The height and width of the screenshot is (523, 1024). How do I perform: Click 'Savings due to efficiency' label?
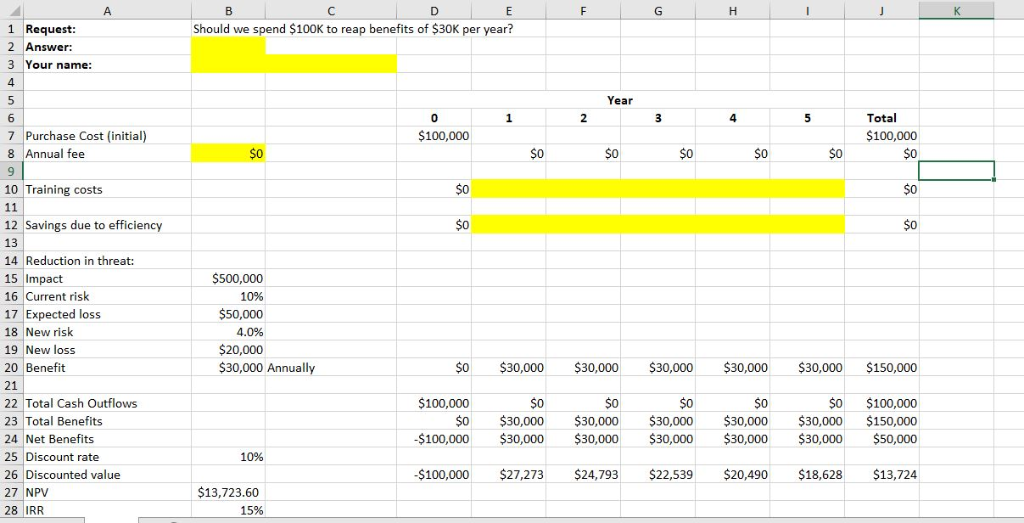click(93, 225)
